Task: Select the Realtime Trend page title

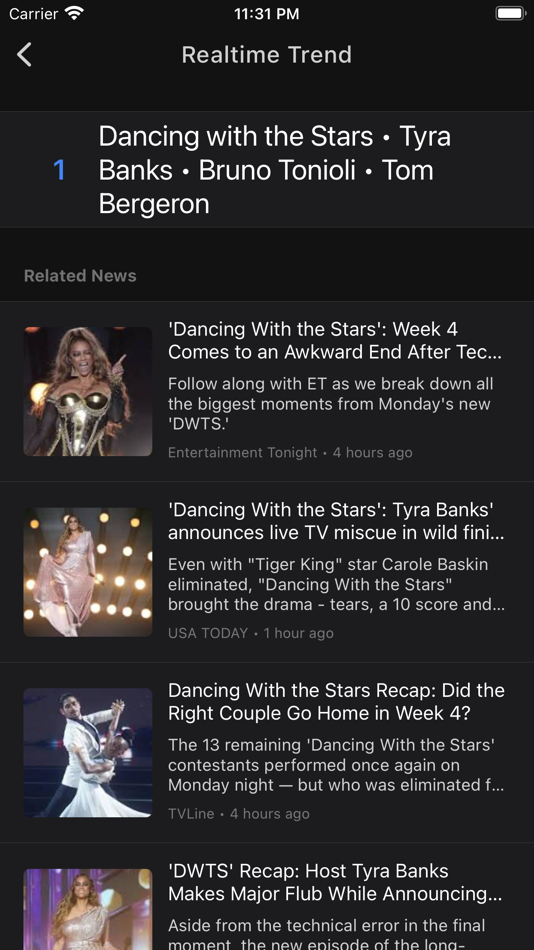Action: tap(267, 55)
